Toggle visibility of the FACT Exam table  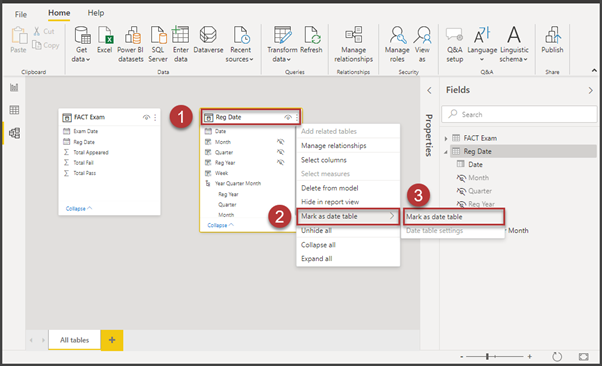146,118
